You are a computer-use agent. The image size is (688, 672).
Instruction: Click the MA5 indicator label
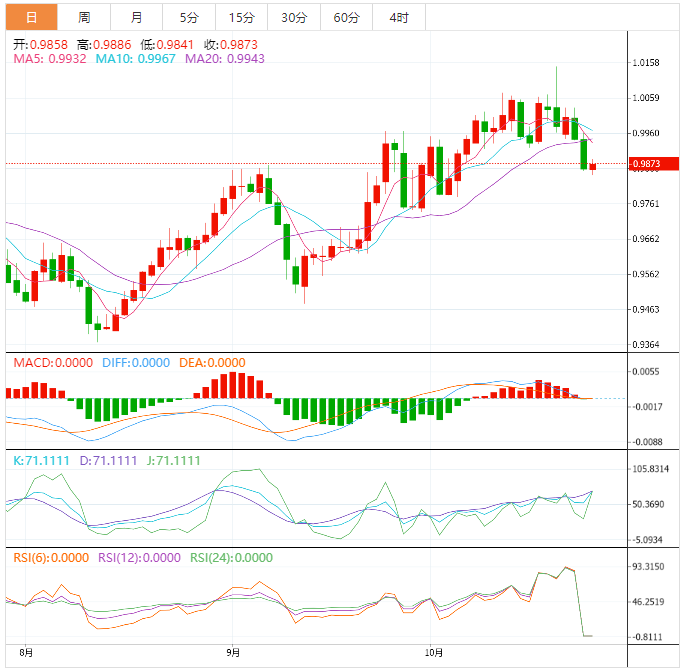click(x=50, y=60)
